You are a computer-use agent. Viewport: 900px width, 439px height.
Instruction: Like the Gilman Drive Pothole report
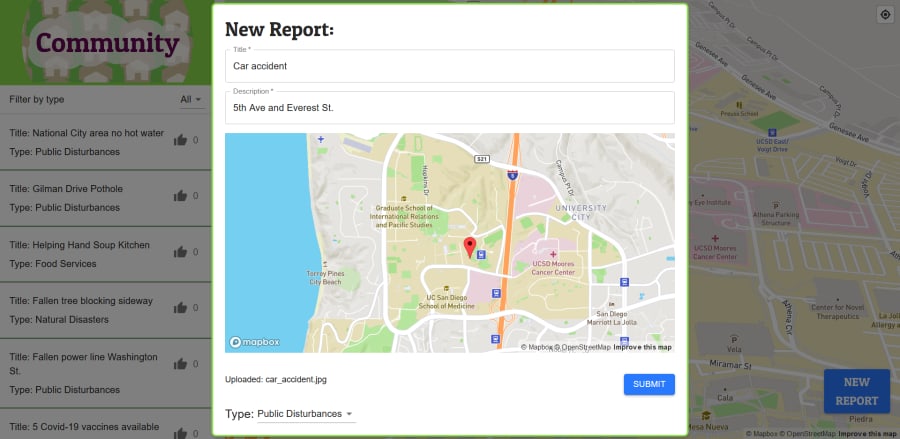(x=180, y=196)
